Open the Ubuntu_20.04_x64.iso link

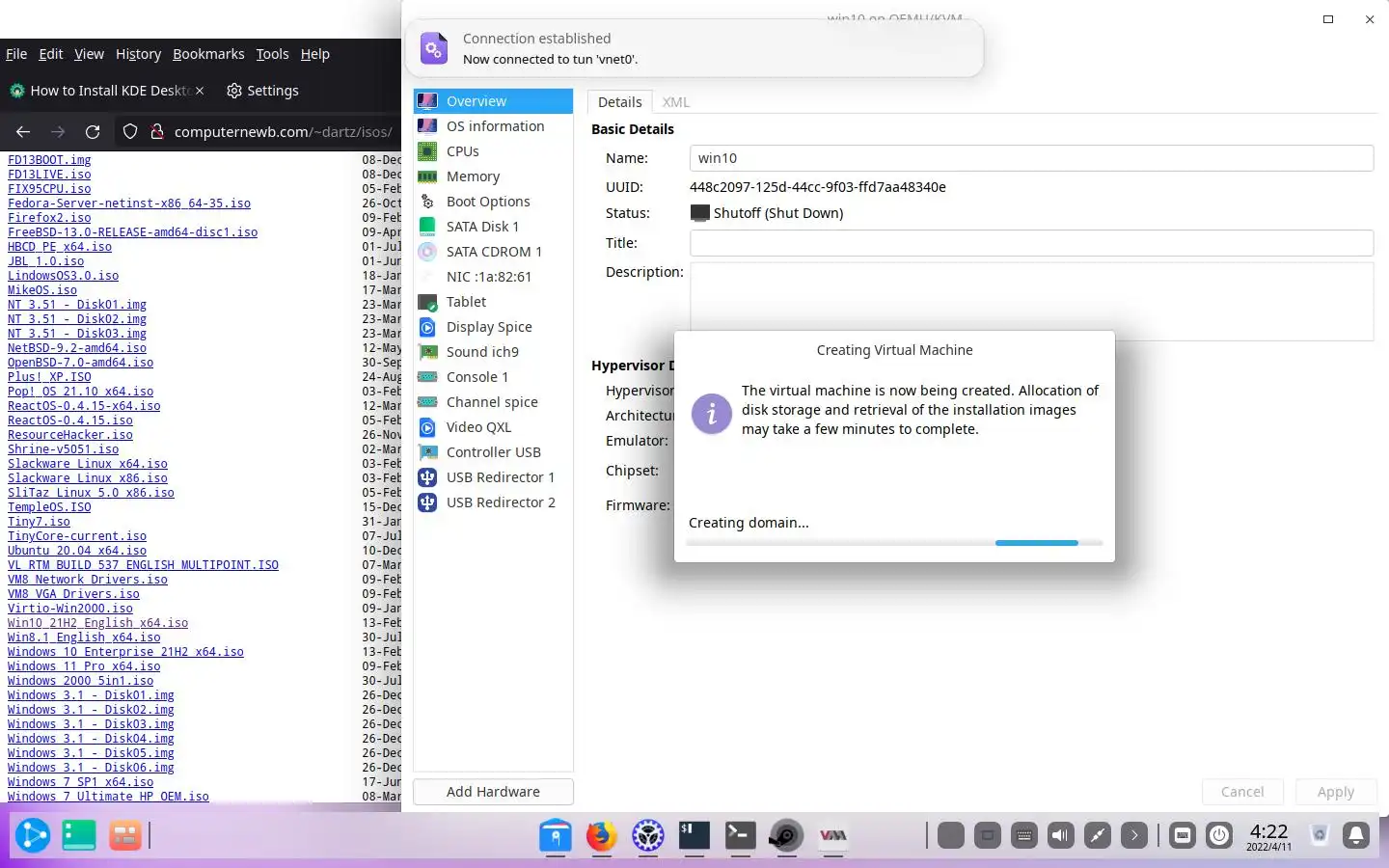(77, 551)
